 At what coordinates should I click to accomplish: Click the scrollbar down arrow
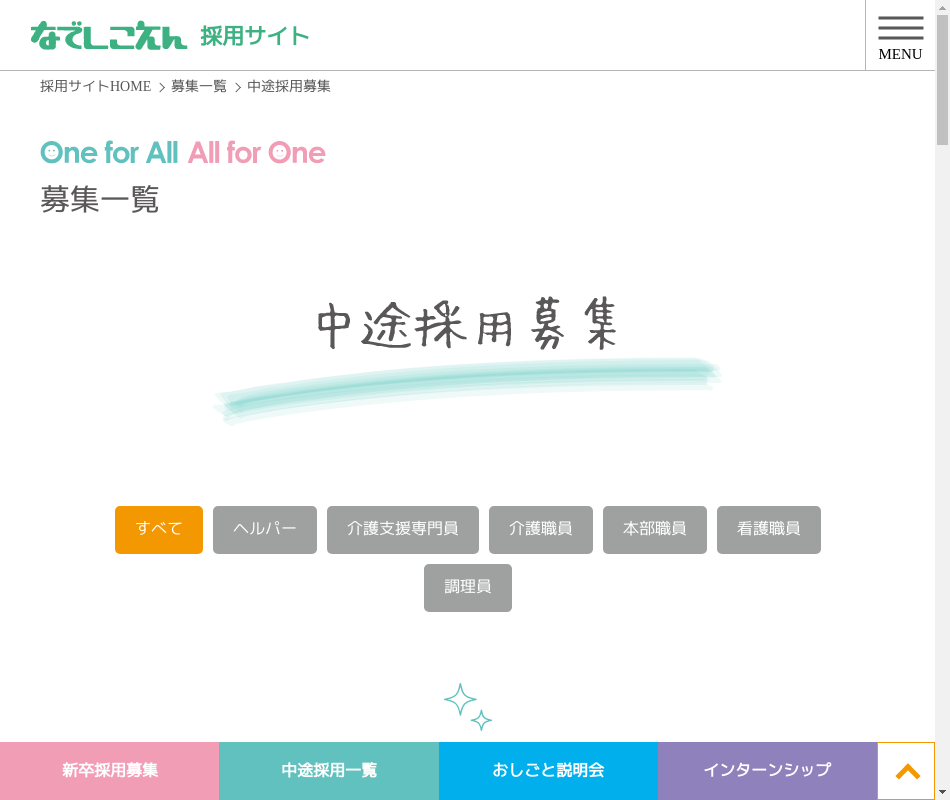(x=942, y=792)
